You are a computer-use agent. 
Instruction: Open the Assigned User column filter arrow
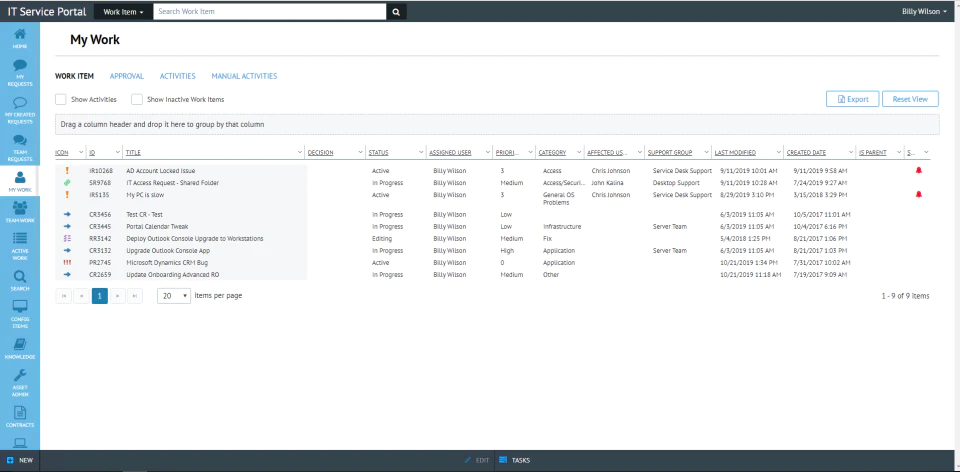pyautogui.click(x=488, y=152)
